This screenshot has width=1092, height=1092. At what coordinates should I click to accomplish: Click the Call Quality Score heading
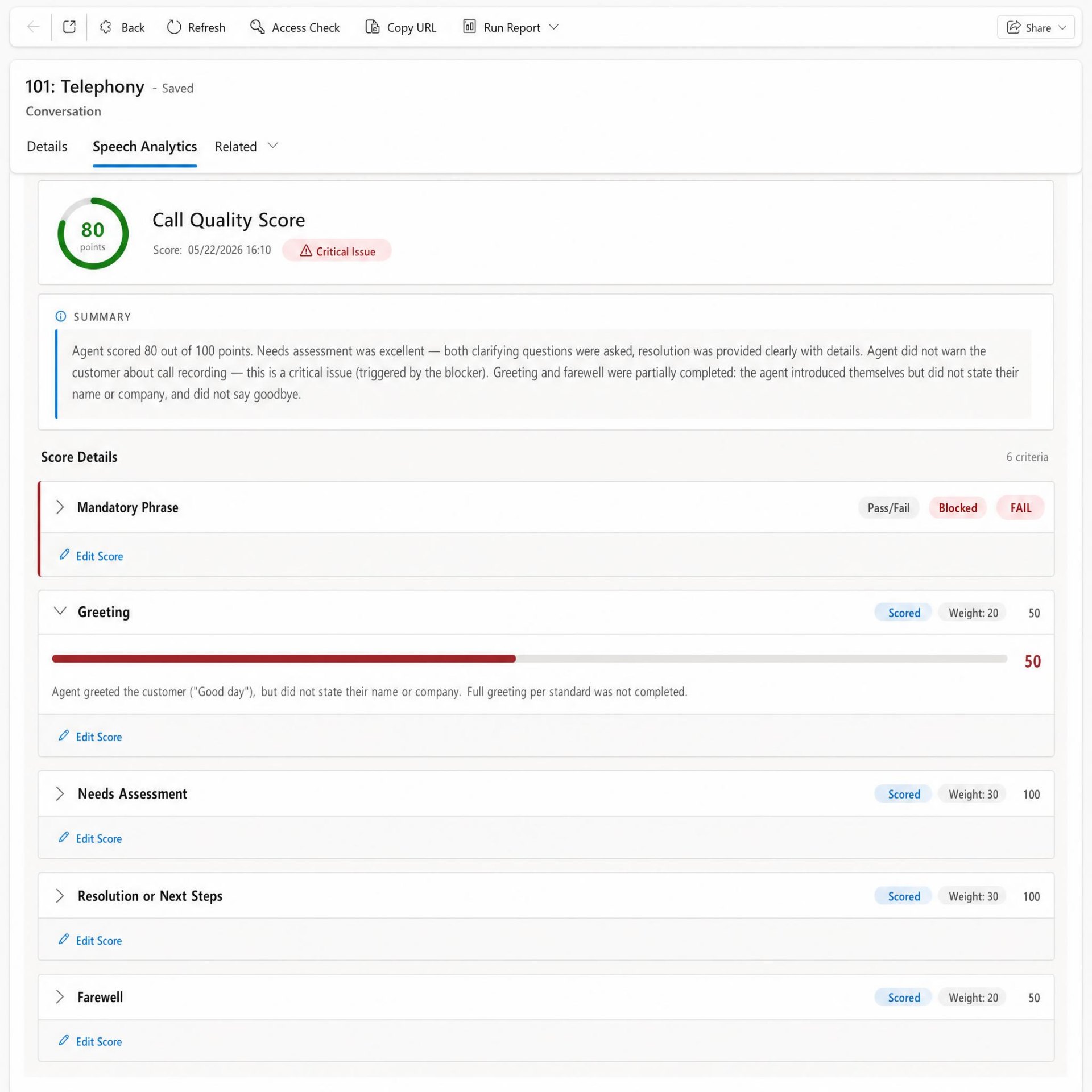point(229,220)
